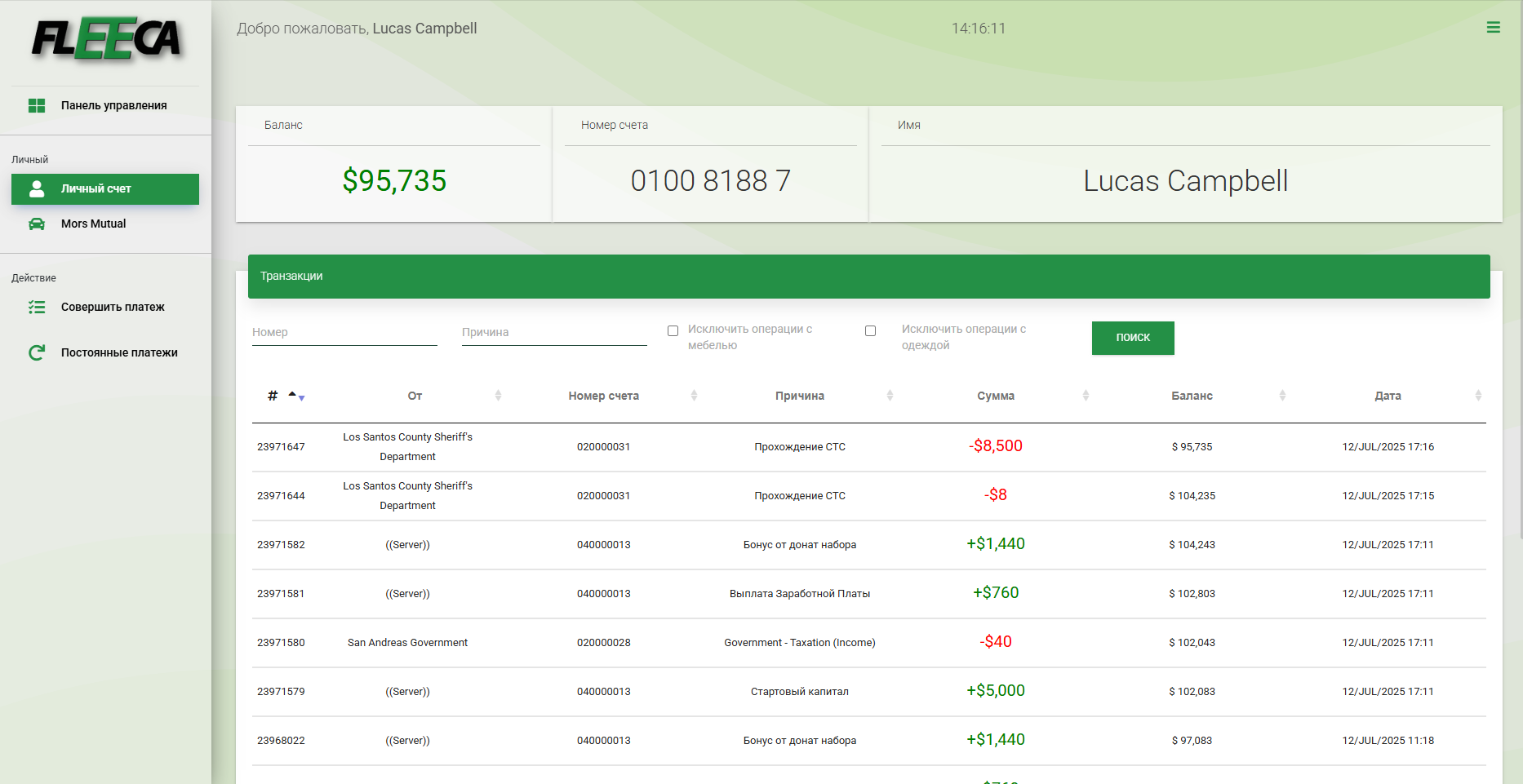The width and height of the screenshot is (1523, 784).
Task: Click balance cell $ 102,083
Action: 1192,692
